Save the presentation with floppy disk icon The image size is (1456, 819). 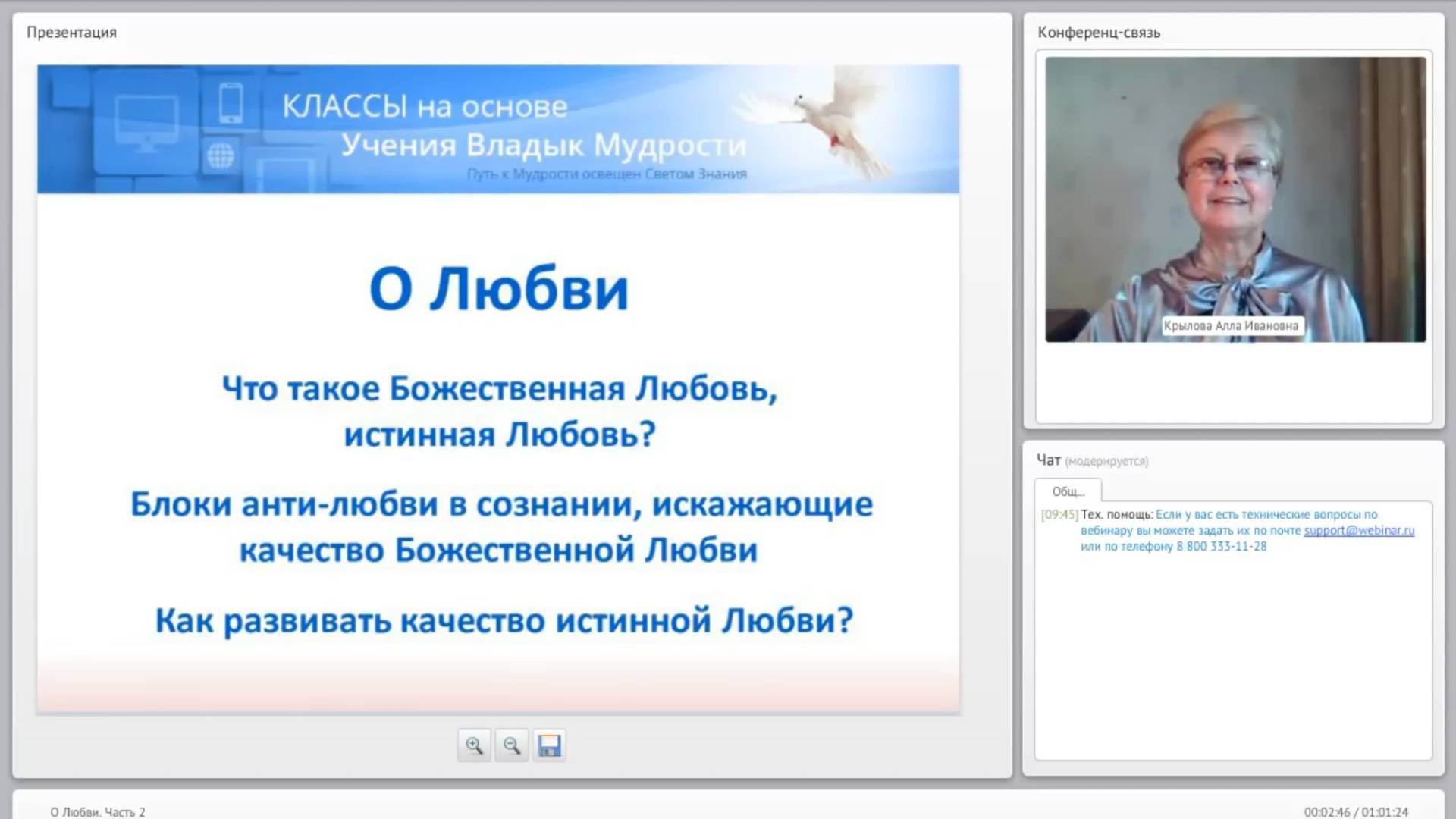click(549, 745)
